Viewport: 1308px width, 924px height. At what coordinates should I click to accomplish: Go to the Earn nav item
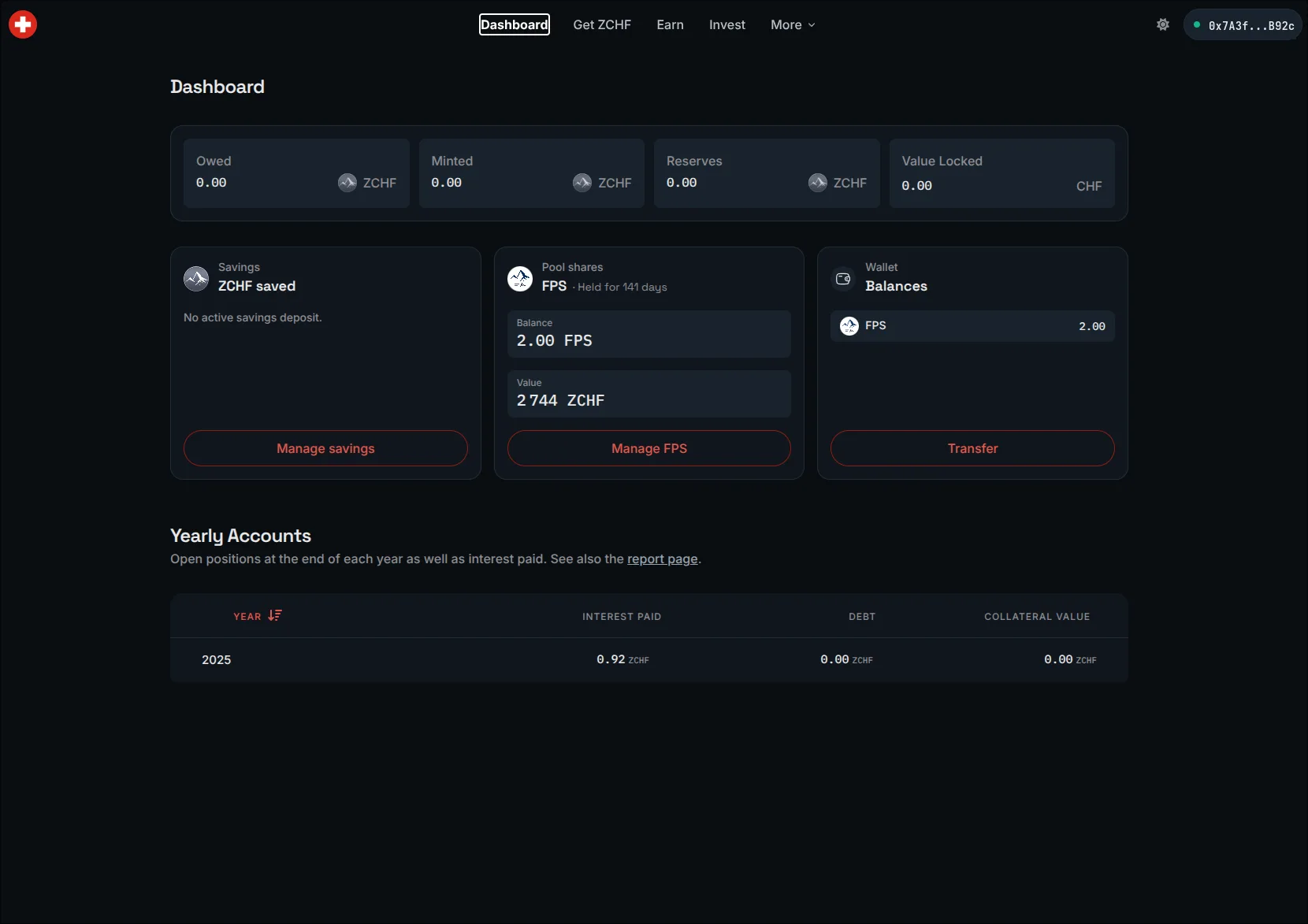671,24
